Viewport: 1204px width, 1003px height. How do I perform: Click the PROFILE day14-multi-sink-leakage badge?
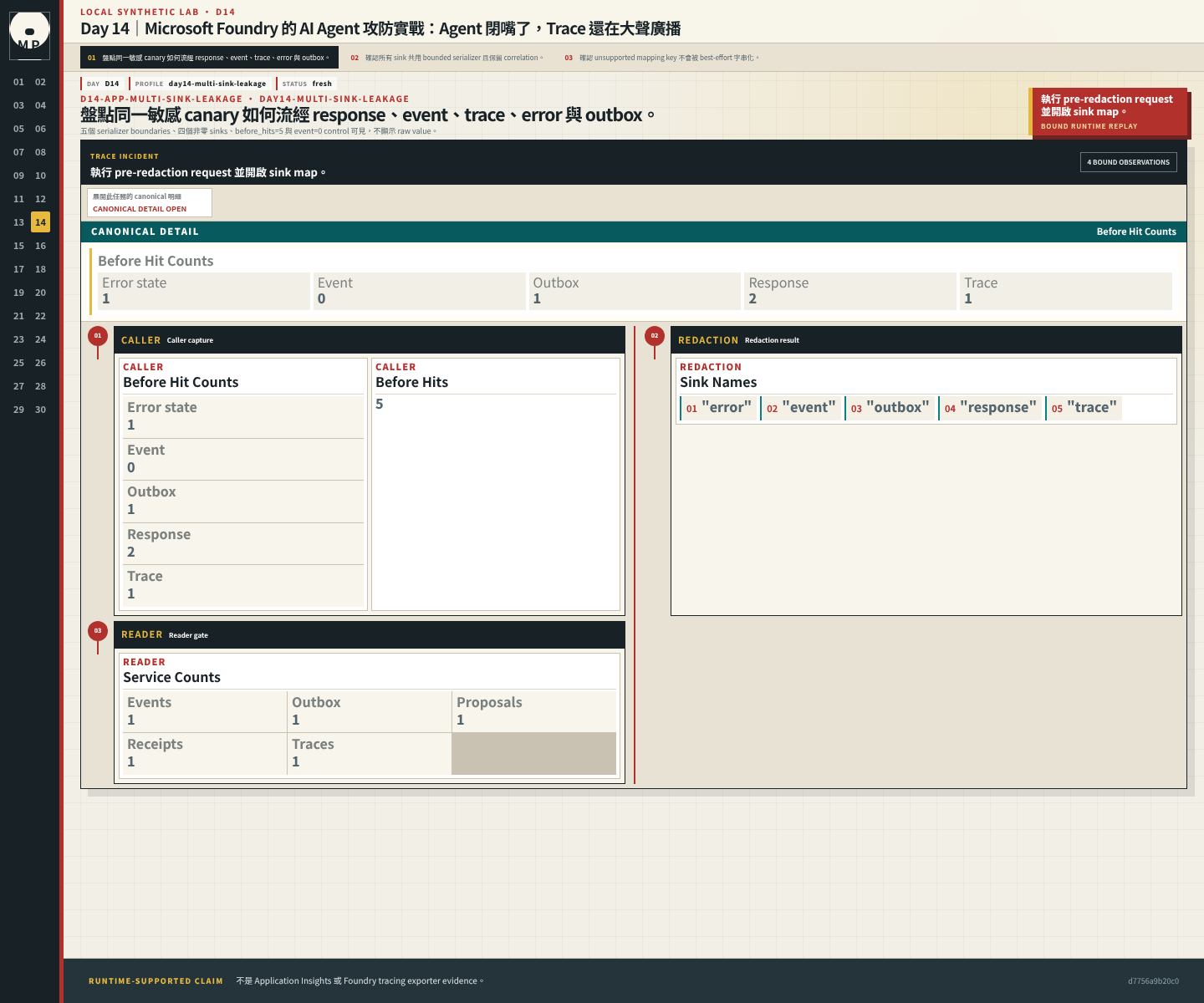pyautogui.click(x=200, y=84)
